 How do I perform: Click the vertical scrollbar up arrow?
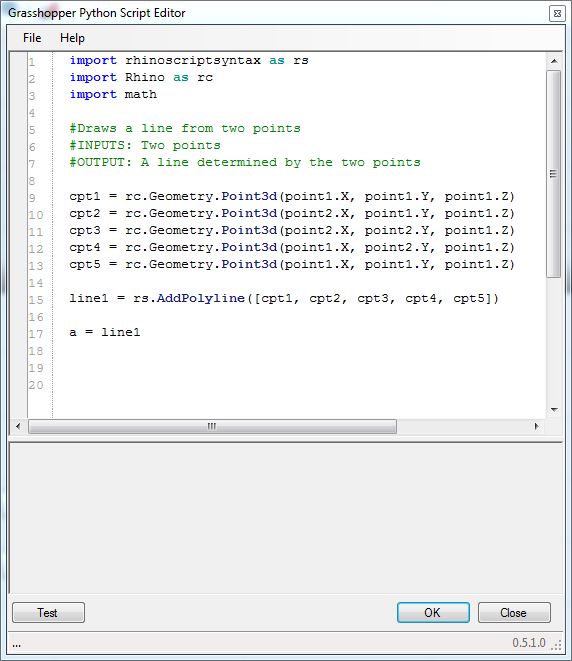pos(554,61)
